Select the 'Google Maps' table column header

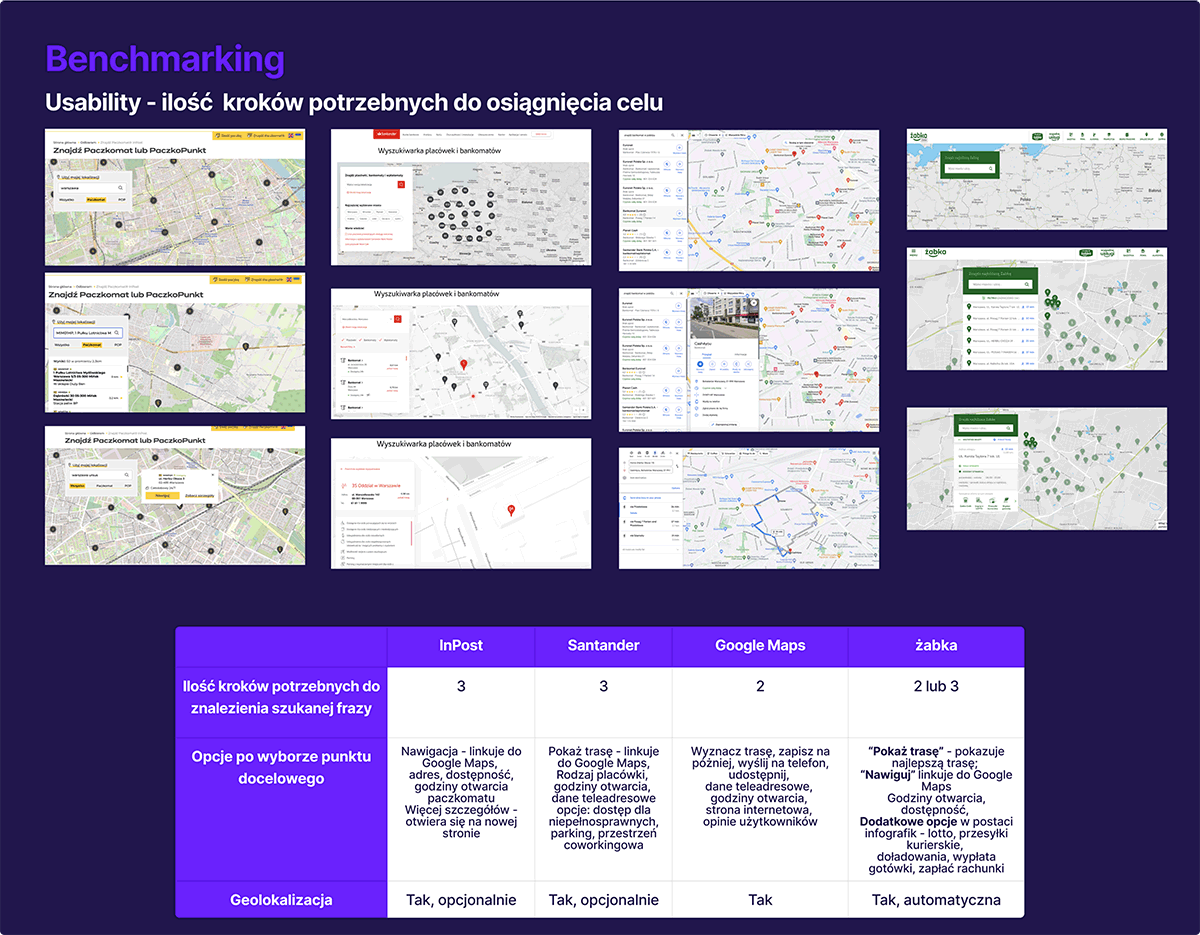click(x=760, y=646)
